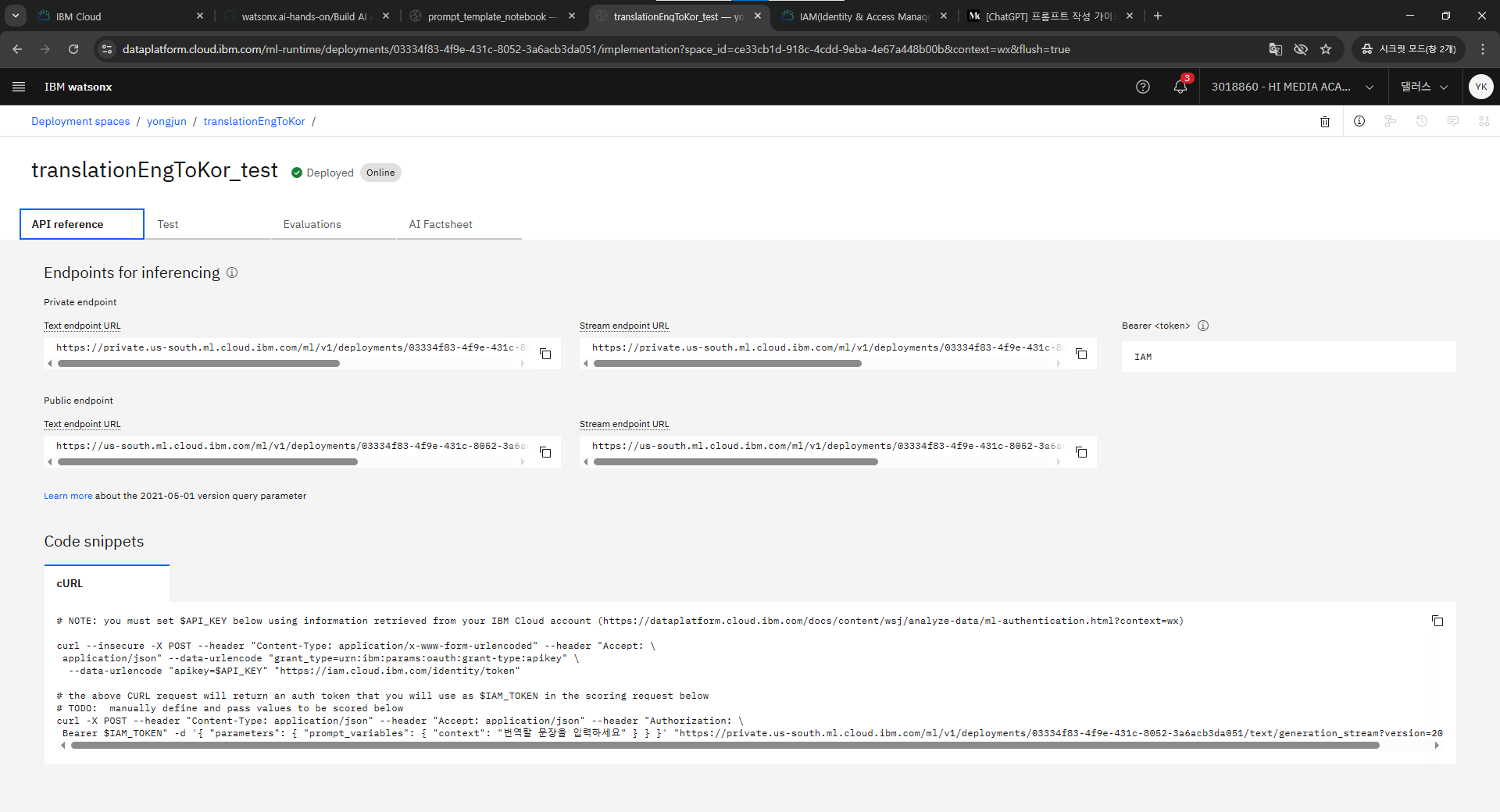Expand the account 3018860 - HI MEDIA dropdown
Viewport: 1500px width, 812px height.
(1292, 87)
